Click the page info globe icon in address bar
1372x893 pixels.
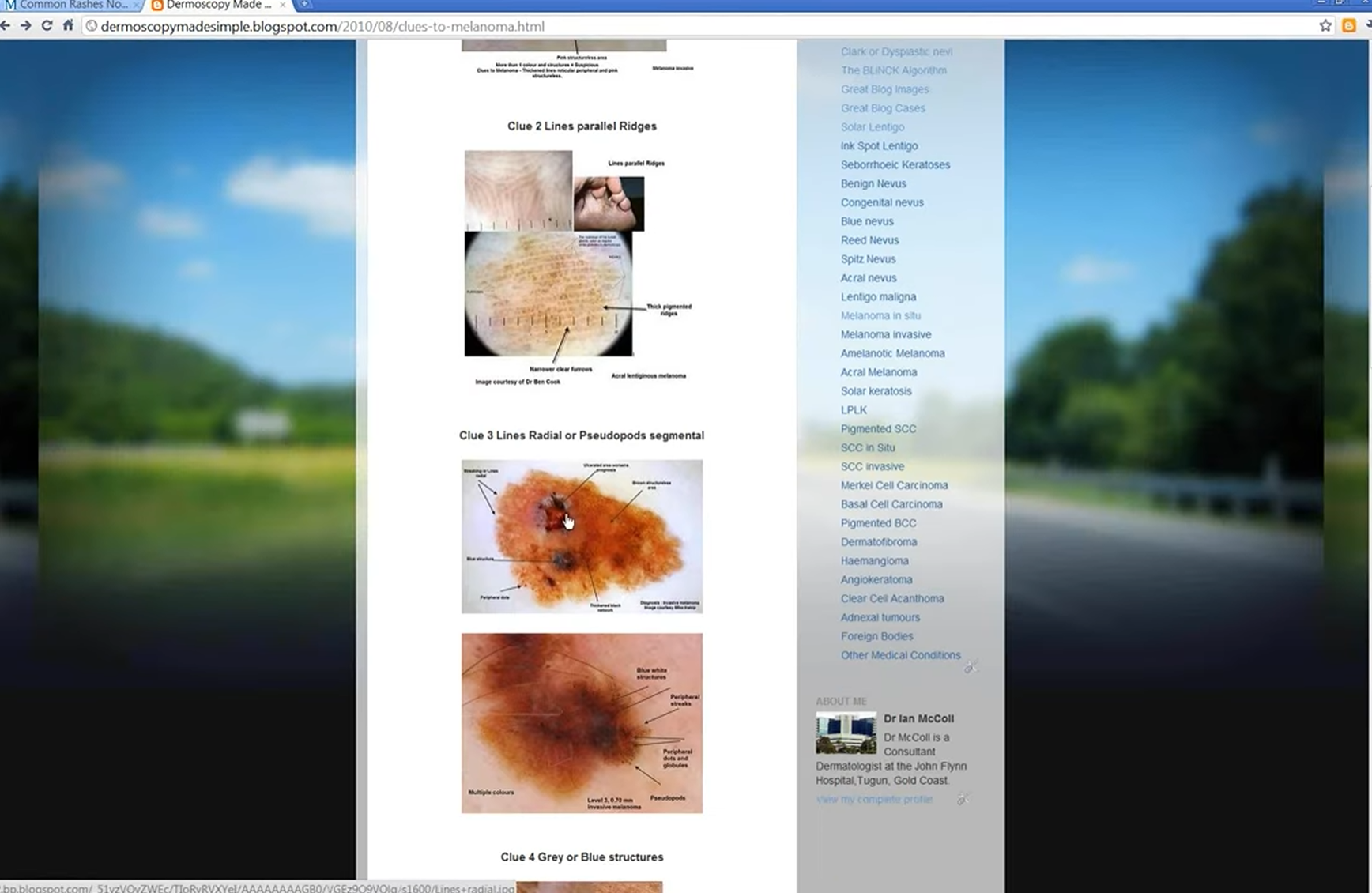point(92,26)
